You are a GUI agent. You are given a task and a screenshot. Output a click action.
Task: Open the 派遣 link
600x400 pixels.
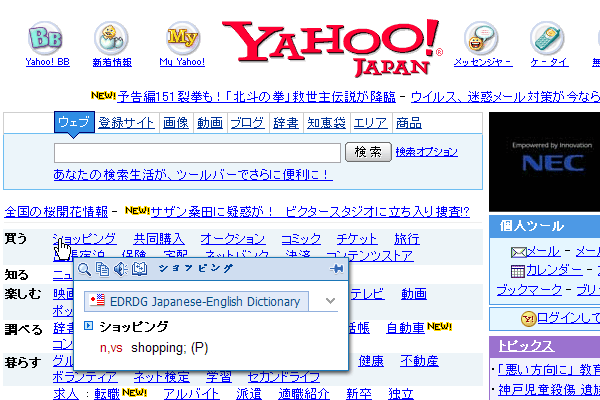[x=249, y=394]
